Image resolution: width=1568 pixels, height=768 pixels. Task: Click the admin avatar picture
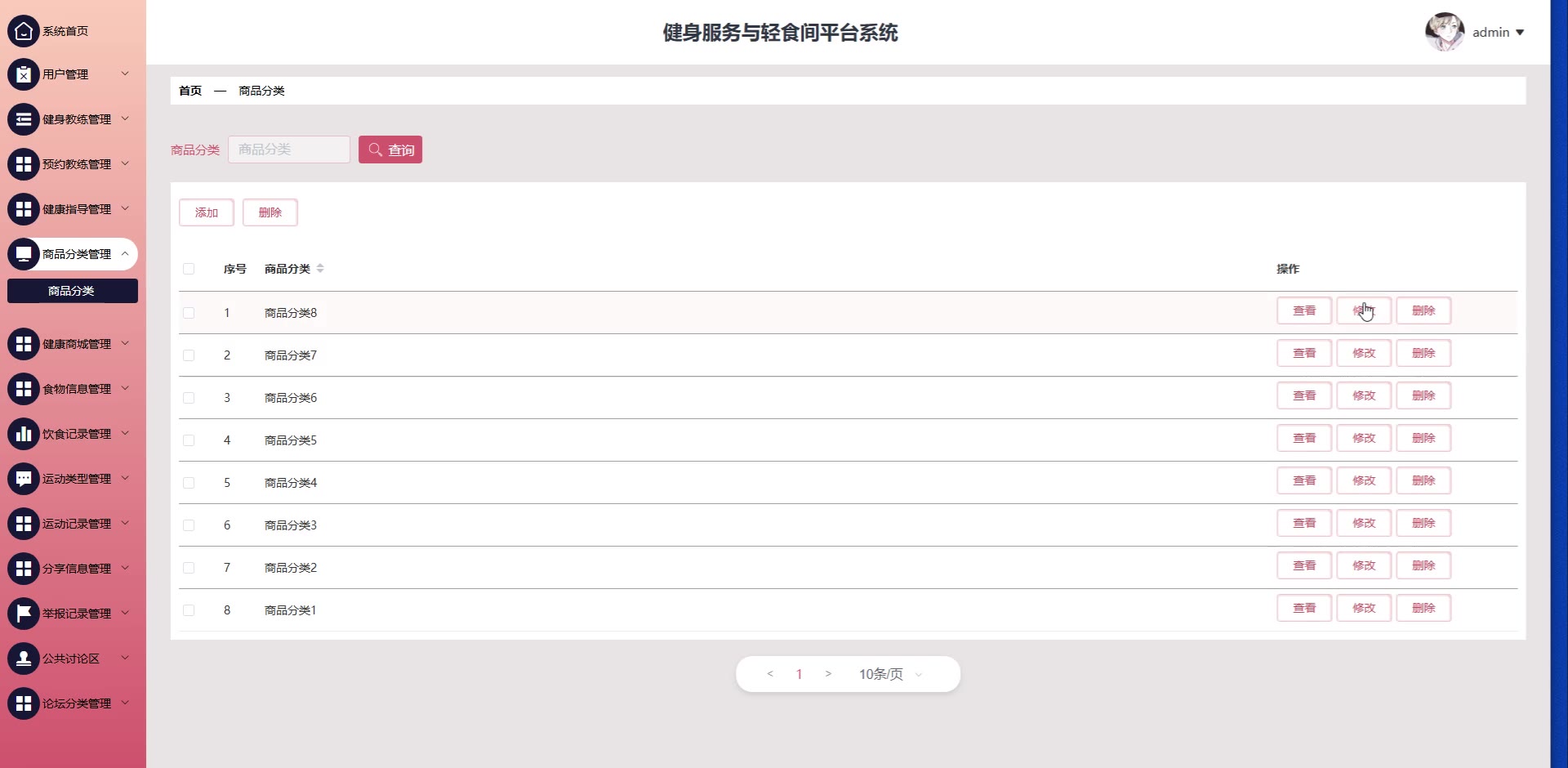tap(1444, 32)
